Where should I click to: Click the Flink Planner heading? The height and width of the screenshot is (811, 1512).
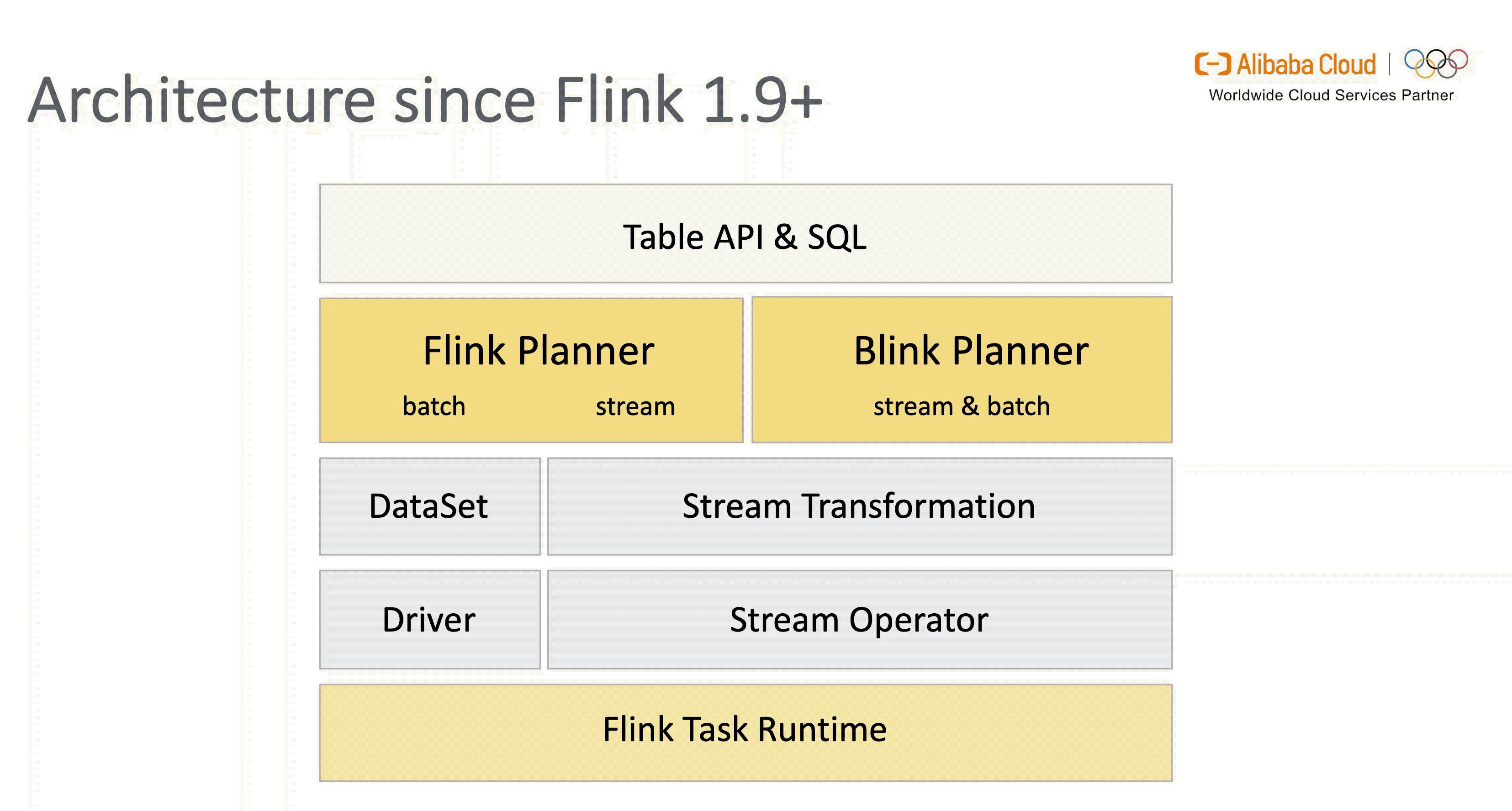tap(538, 351)
